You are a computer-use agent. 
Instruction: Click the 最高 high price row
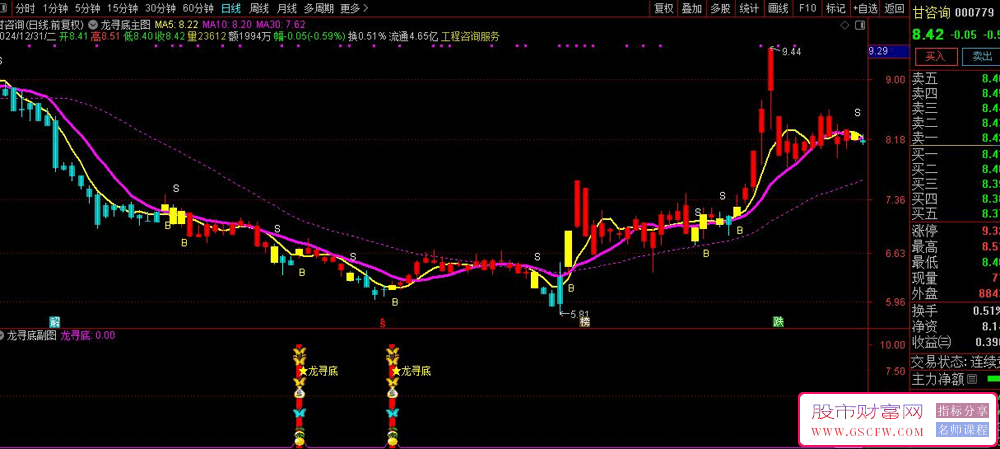[955, 246]
